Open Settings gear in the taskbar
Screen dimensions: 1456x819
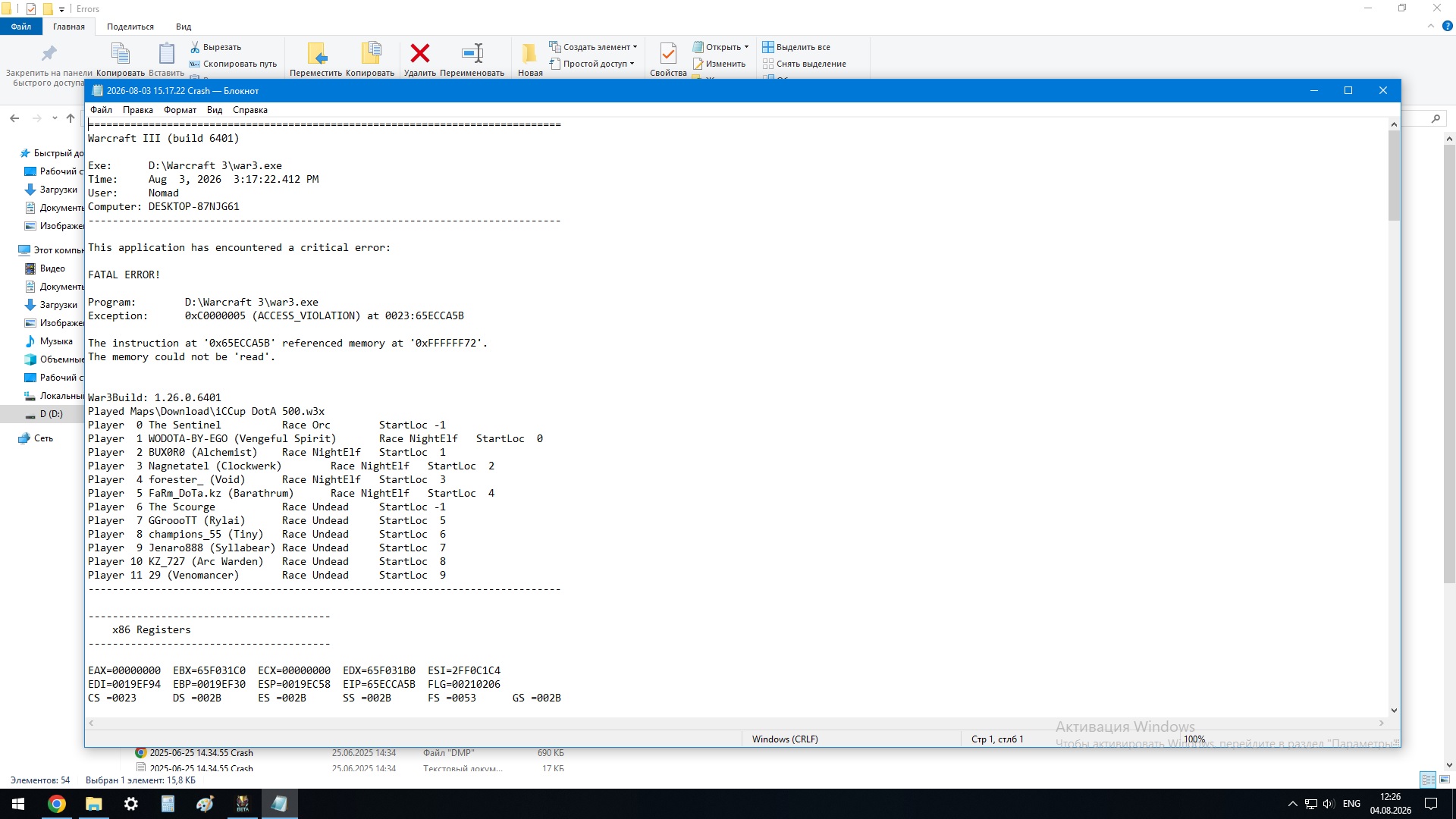[131, 804]
